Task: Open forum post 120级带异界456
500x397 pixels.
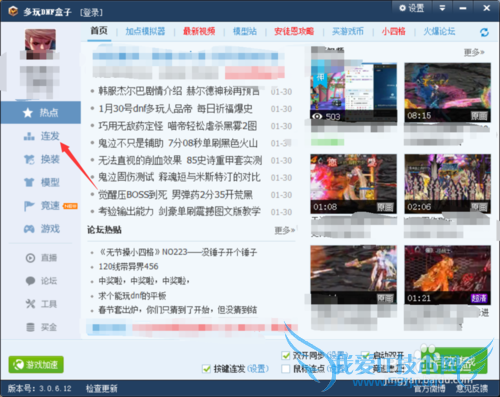Action: [x=128, y=267]
